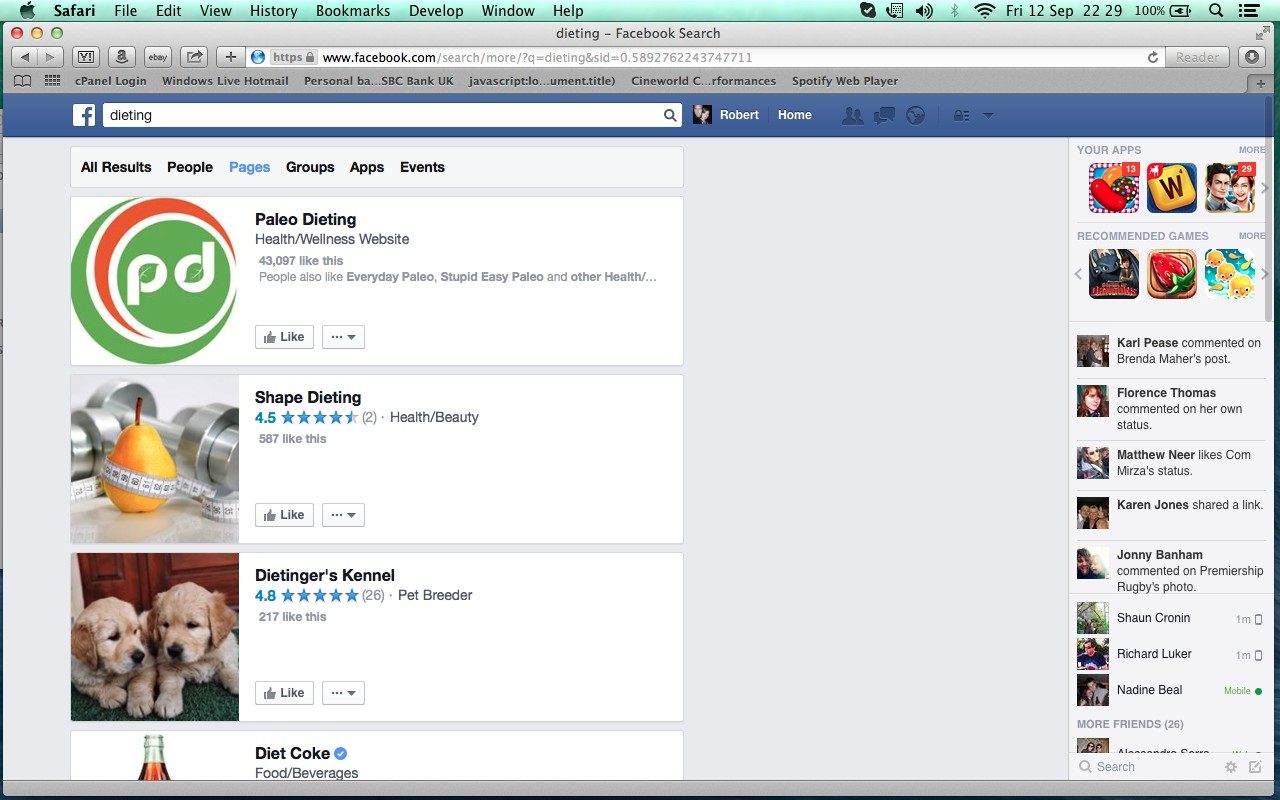1280x800 pixels.
Task: Reload the page with Safari's refresh icon
Action: point(1152,58)
